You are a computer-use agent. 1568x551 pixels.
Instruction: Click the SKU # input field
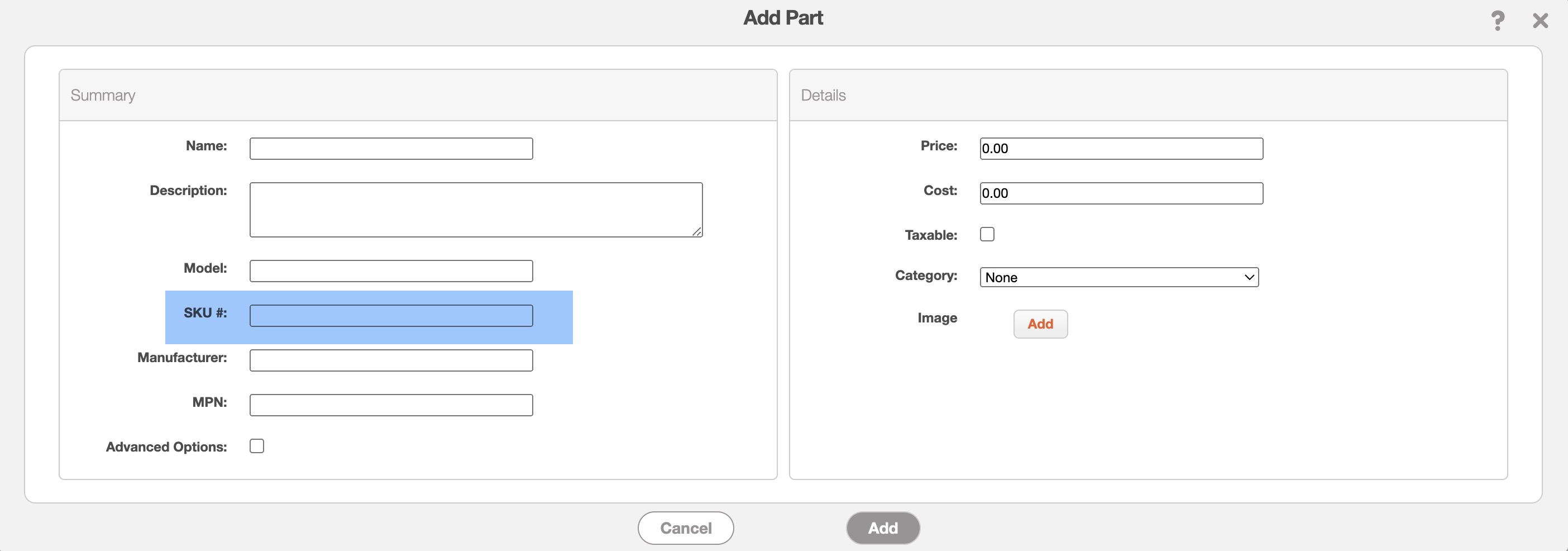tap(391, 316)
